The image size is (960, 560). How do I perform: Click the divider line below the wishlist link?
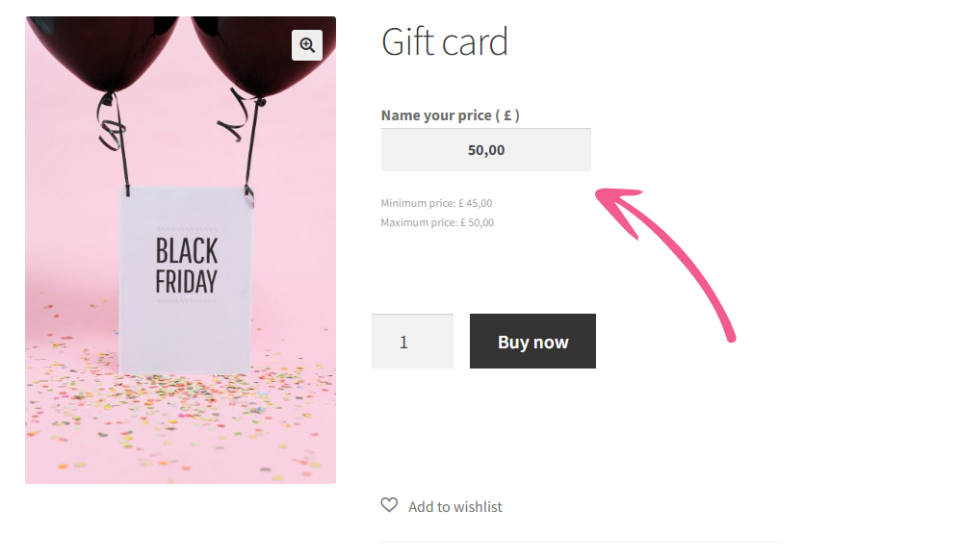(581, 542)
